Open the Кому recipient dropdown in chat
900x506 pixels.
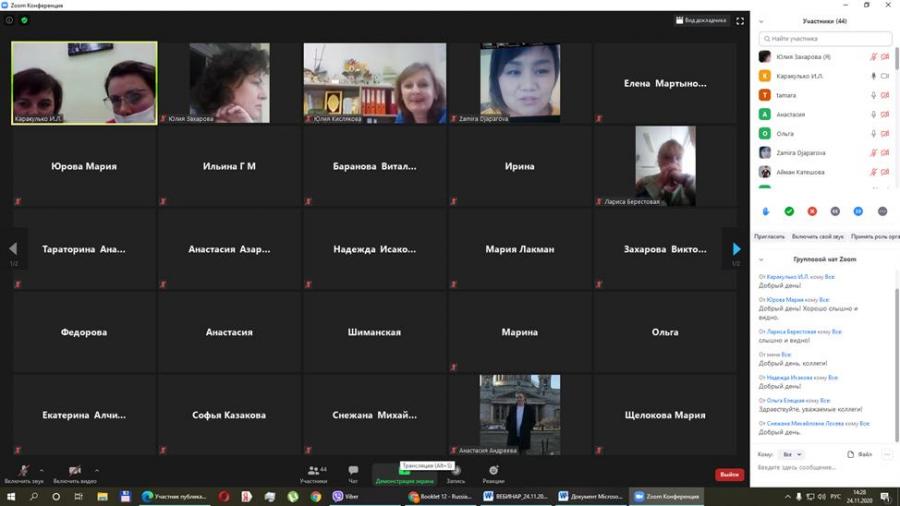point(792,454)
